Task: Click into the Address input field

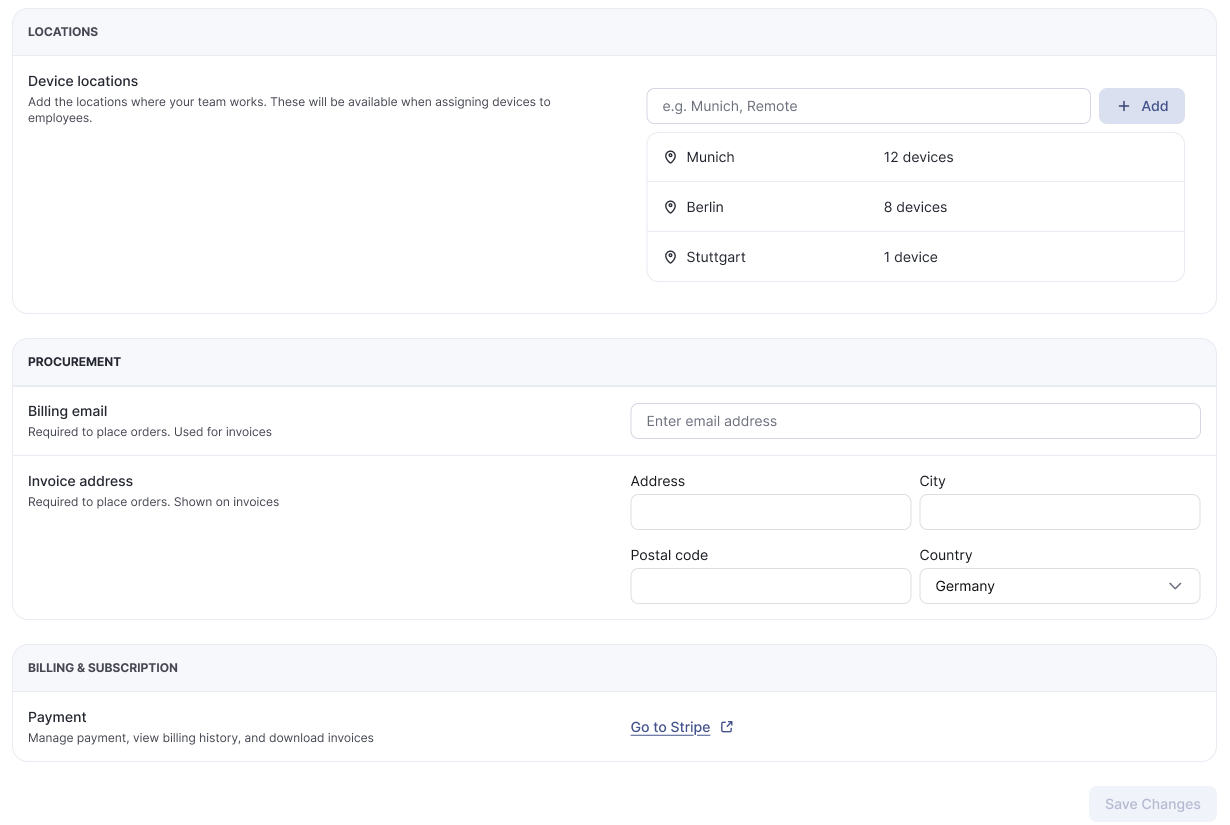Action: (x=771, y=512)
